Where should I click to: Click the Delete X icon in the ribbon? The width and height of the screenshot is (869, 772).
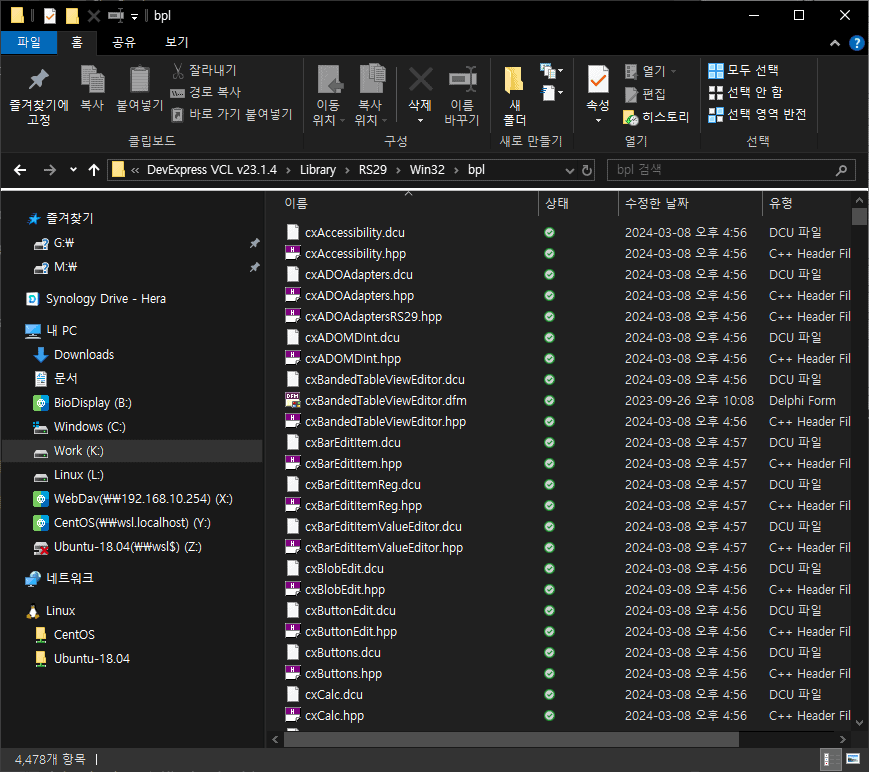pyautogui.click(x=420, y=80)
